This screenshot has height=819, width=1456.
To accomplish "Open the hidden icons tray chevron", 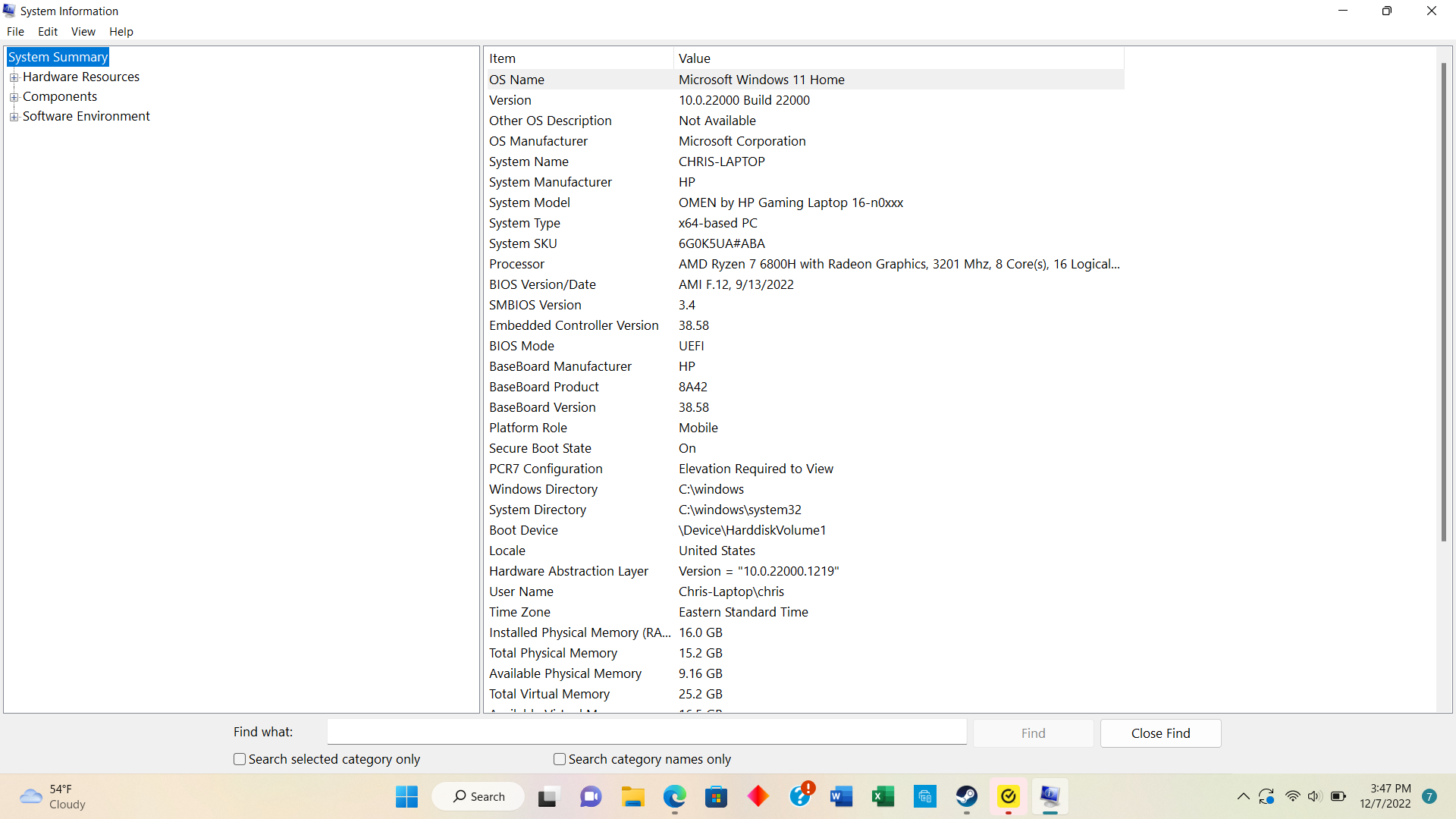I will click(1243, 796).
